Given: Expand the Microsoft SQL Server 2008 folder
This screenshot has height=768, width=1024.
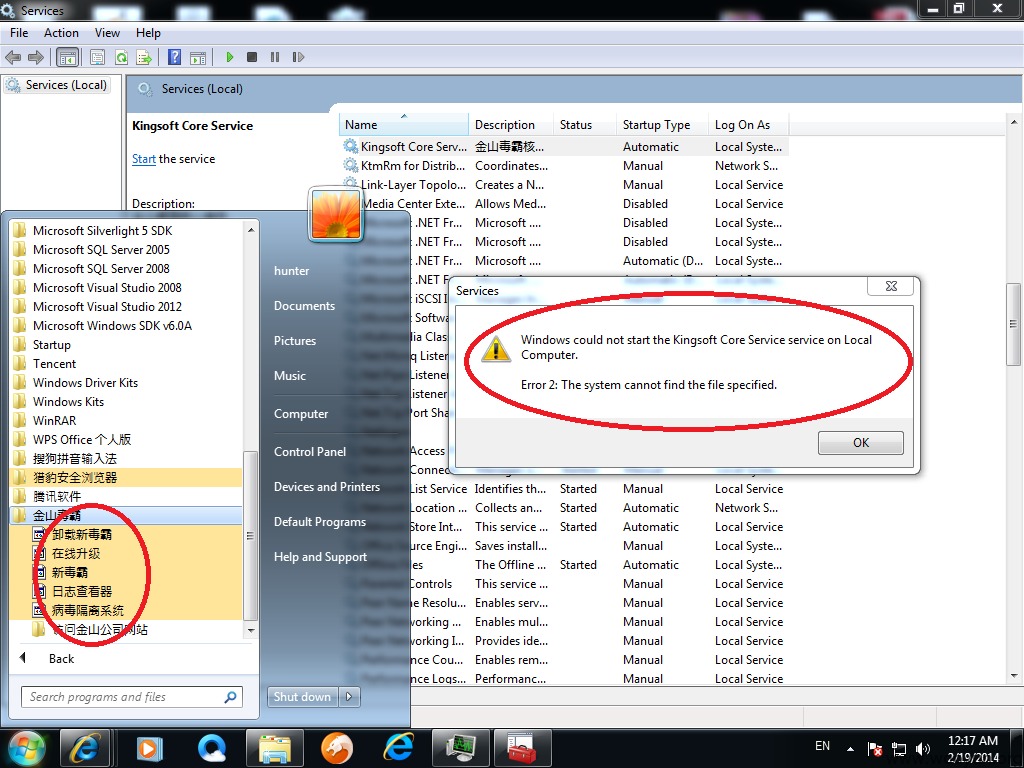Looking at the screenshot, I should [x=127, y=268].
